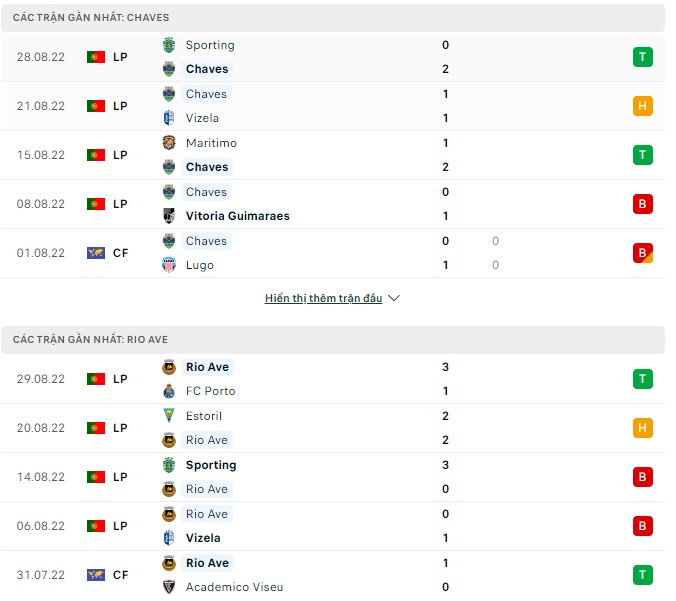Click red B badge for Chaves vs Lugo
Viewport: 676px width, 601px height.
point(643,253)
